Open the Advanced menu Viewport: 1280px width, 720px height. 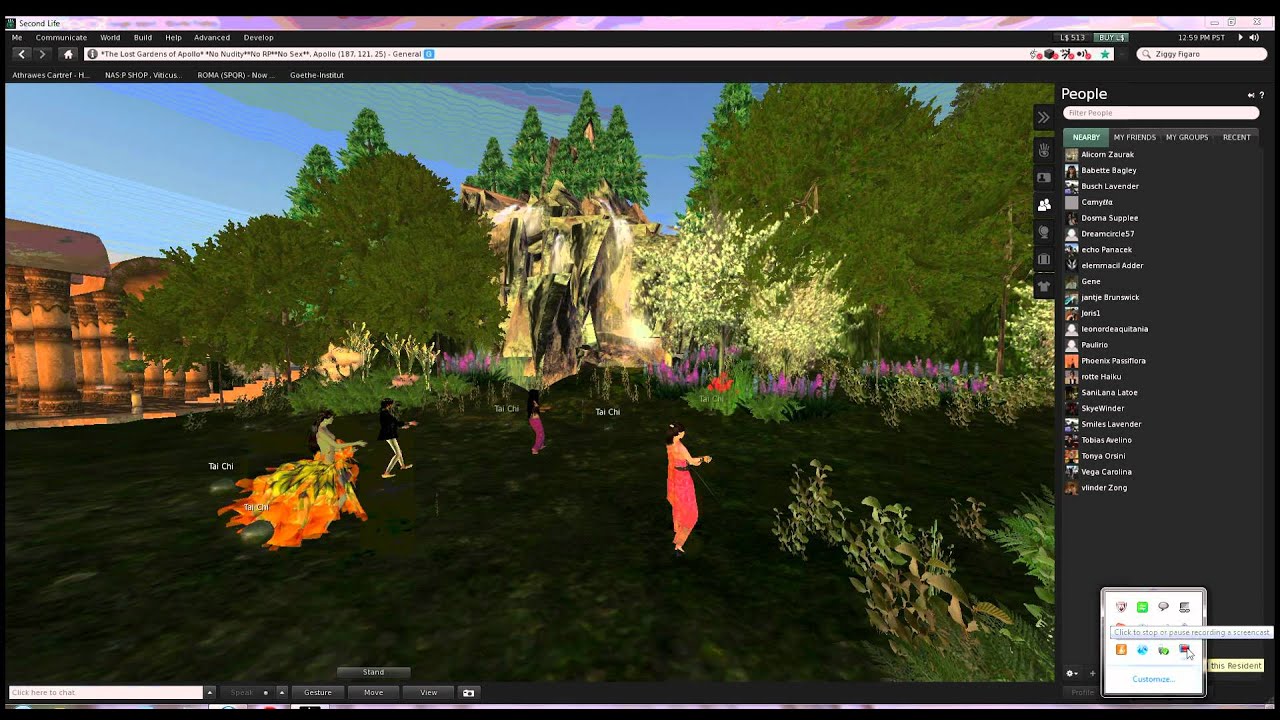coord(212,37)
